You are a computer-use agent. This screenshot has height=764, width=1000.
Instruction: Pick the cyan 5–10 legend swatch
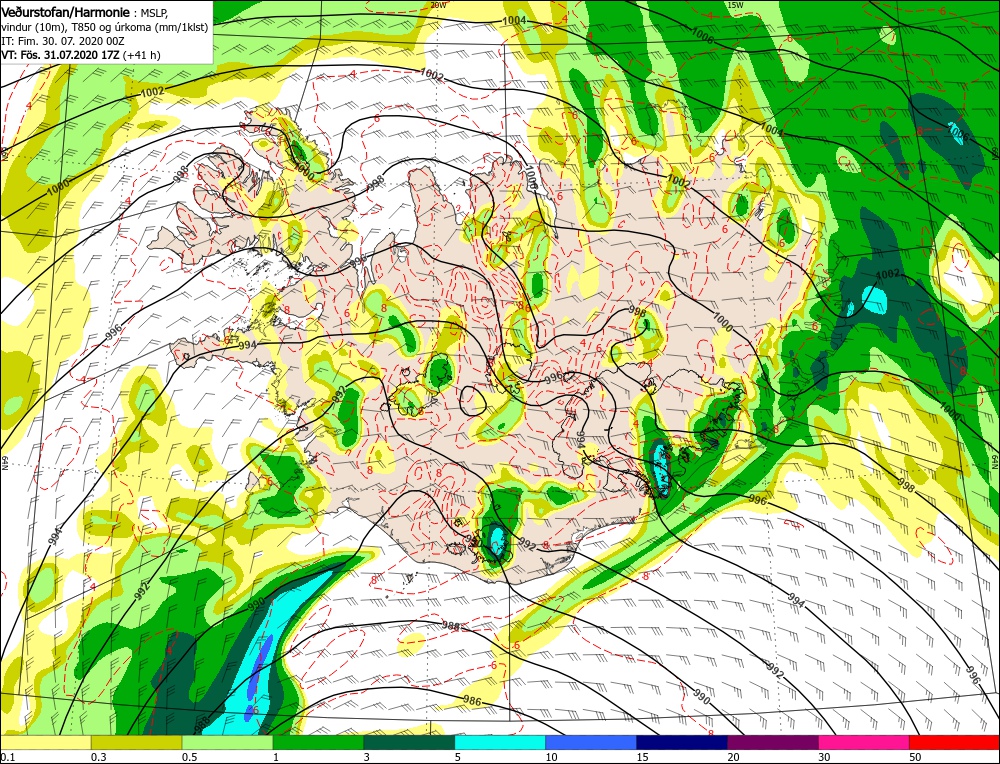[500, 742]
